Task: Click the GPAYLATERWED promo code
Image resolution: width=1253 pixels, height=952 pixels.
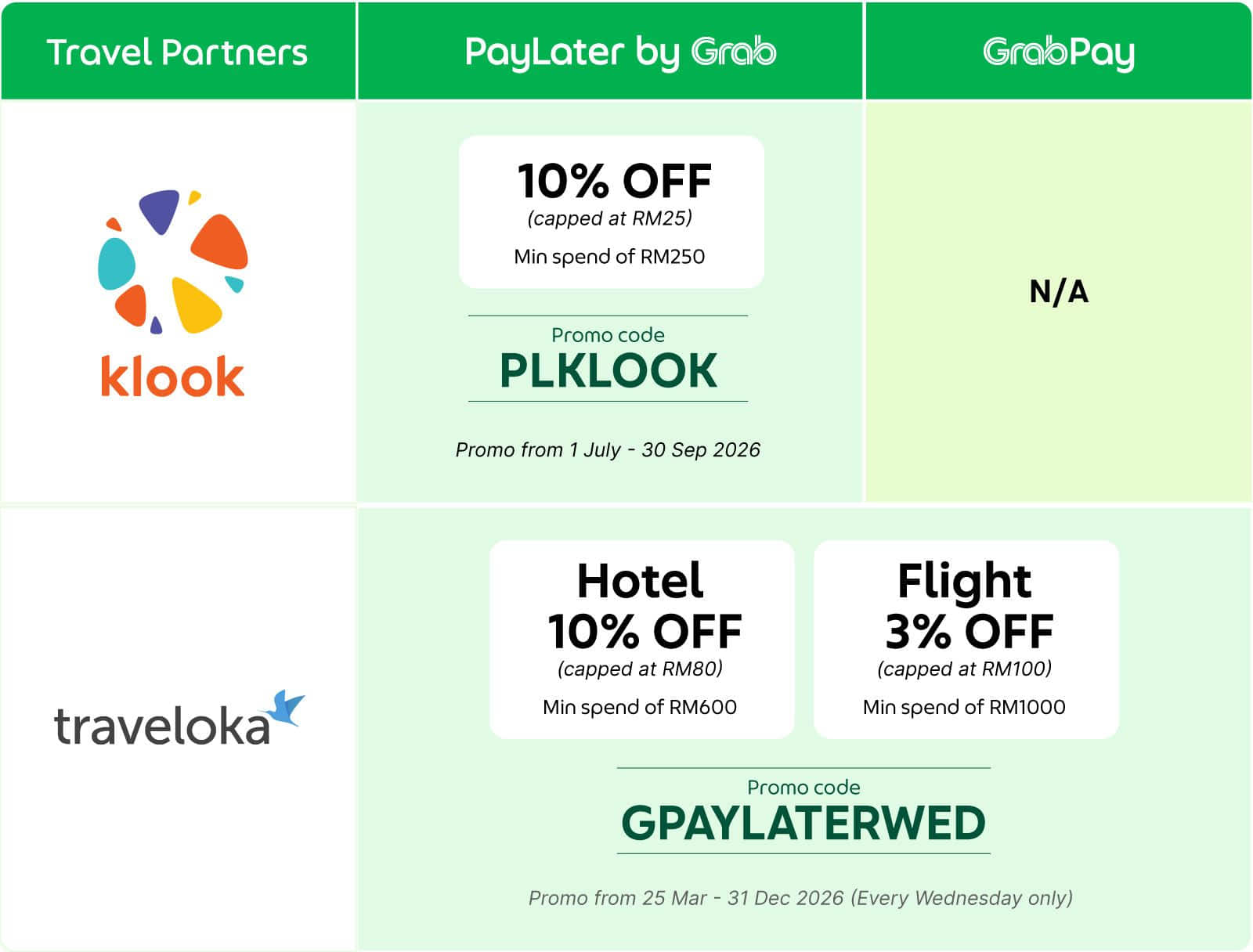Action: (803, 823)
